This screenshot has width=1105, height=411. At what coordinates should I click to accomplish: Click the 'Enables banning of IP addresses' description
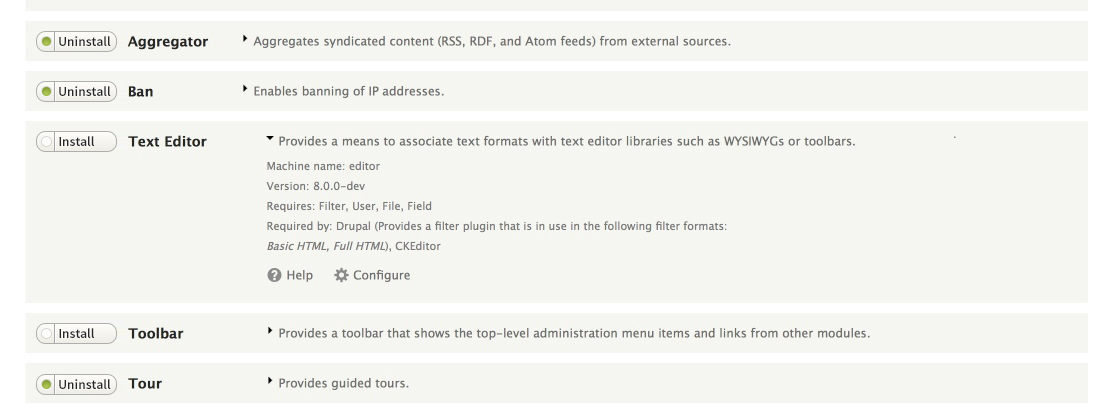tap(349, 92)
